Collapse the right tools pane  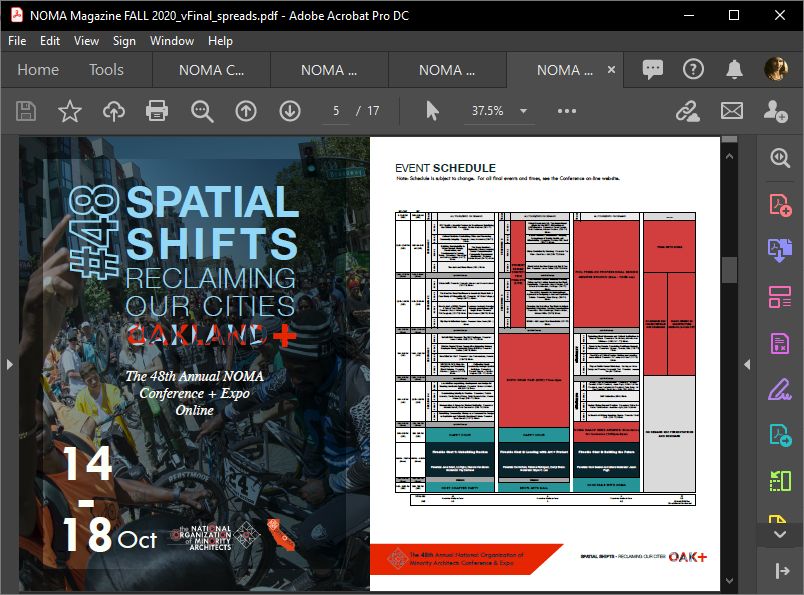pos(782,570)
